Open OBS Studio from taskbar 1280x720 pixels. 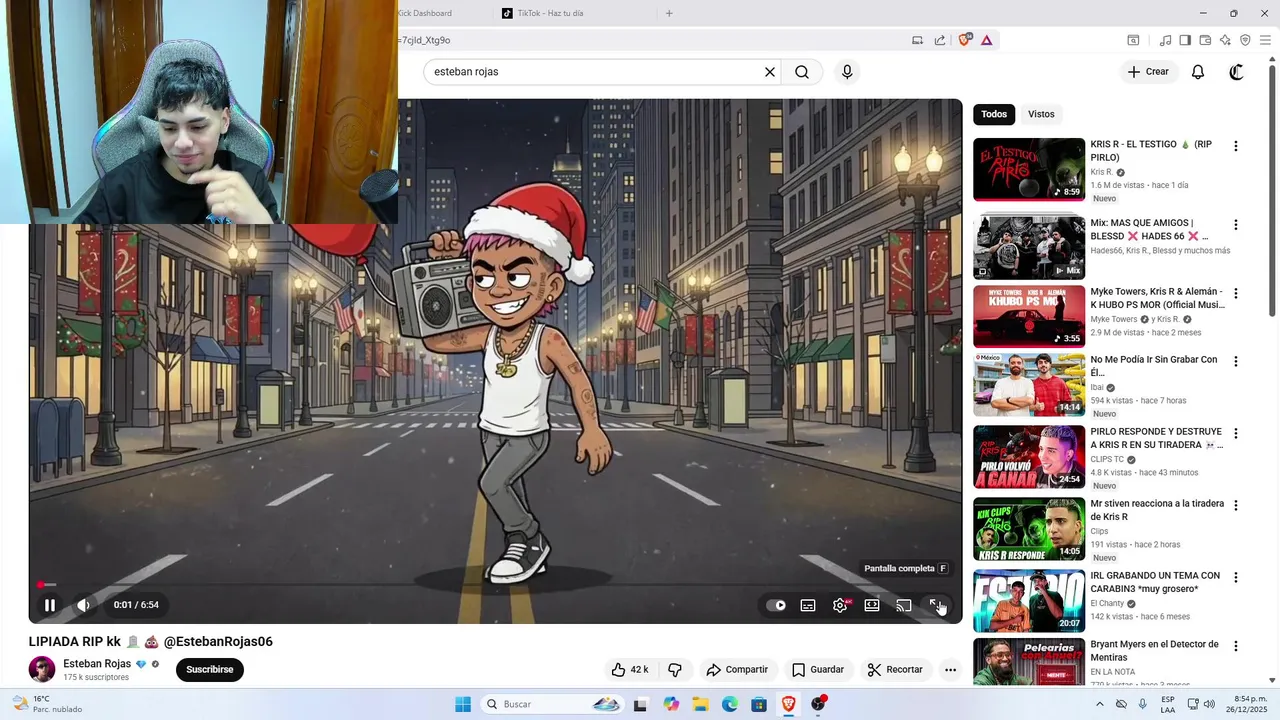(818, 705)
